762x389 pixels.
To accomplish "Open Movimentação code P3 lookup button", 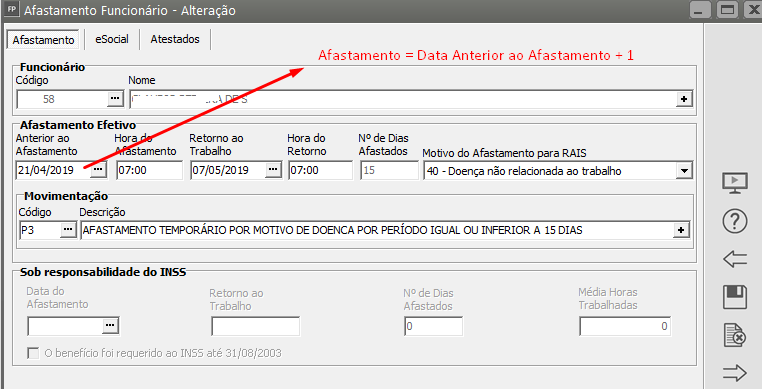I will (68, 230).
